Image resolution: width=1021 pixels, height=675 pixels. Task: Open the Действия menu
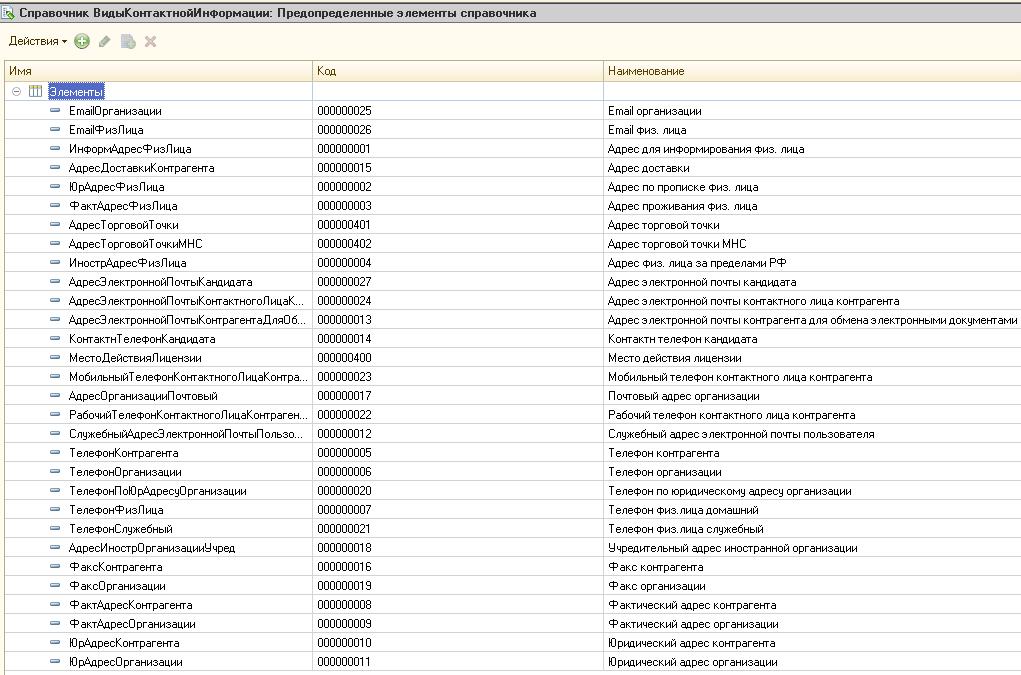38,41
